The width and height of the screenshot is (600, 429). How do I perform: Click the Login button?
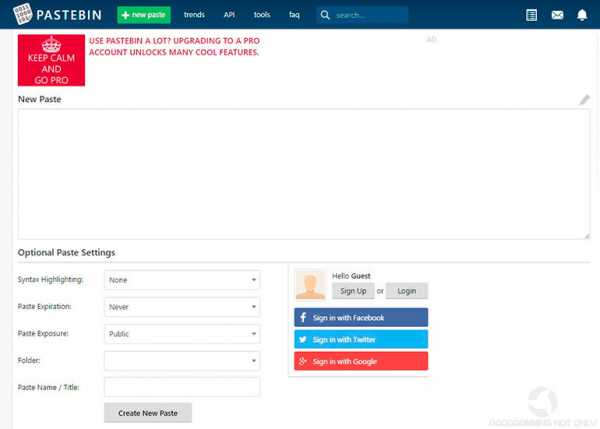tap(407, 291)
